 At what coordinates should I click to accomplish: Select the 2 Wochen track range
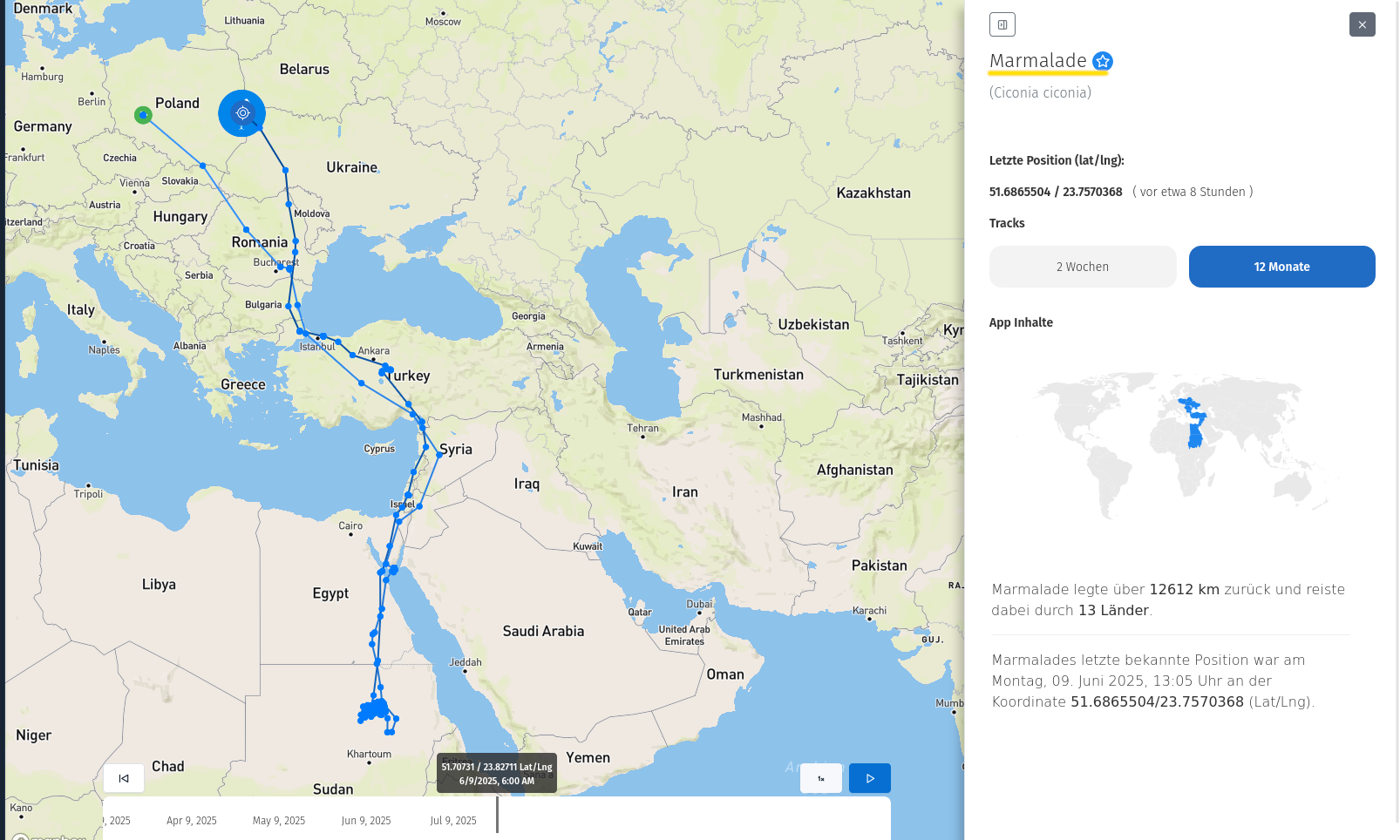1083,267
